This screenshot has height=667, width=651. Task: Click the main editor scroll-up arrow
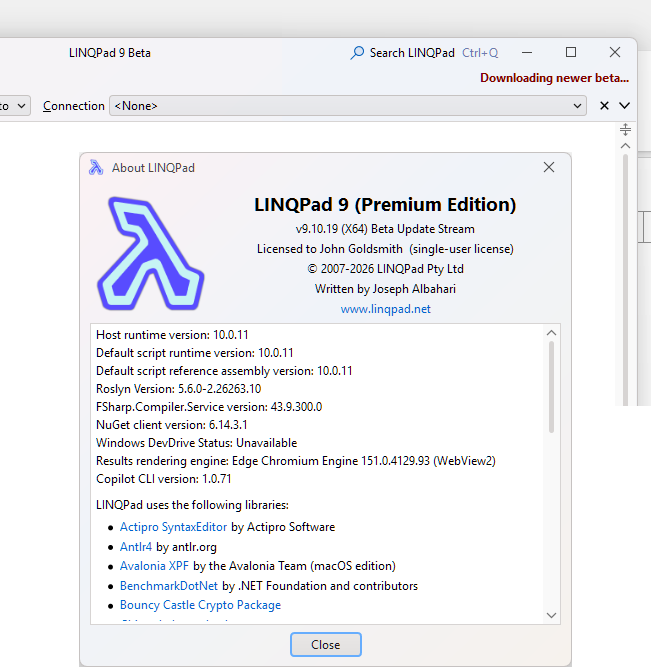point(625,146)
